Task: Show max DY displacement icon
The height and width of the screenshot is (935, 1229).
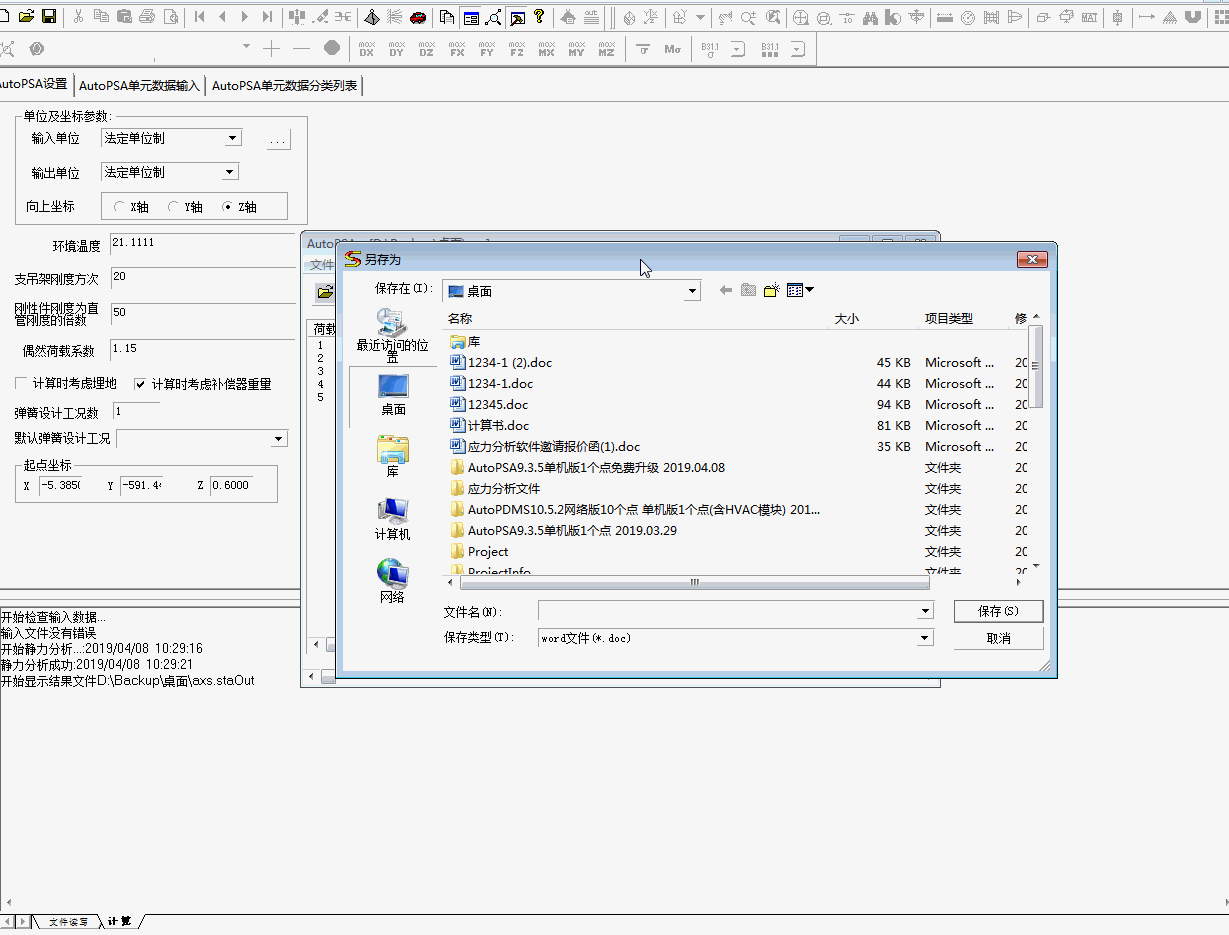Action: click(x=397, y=48)
